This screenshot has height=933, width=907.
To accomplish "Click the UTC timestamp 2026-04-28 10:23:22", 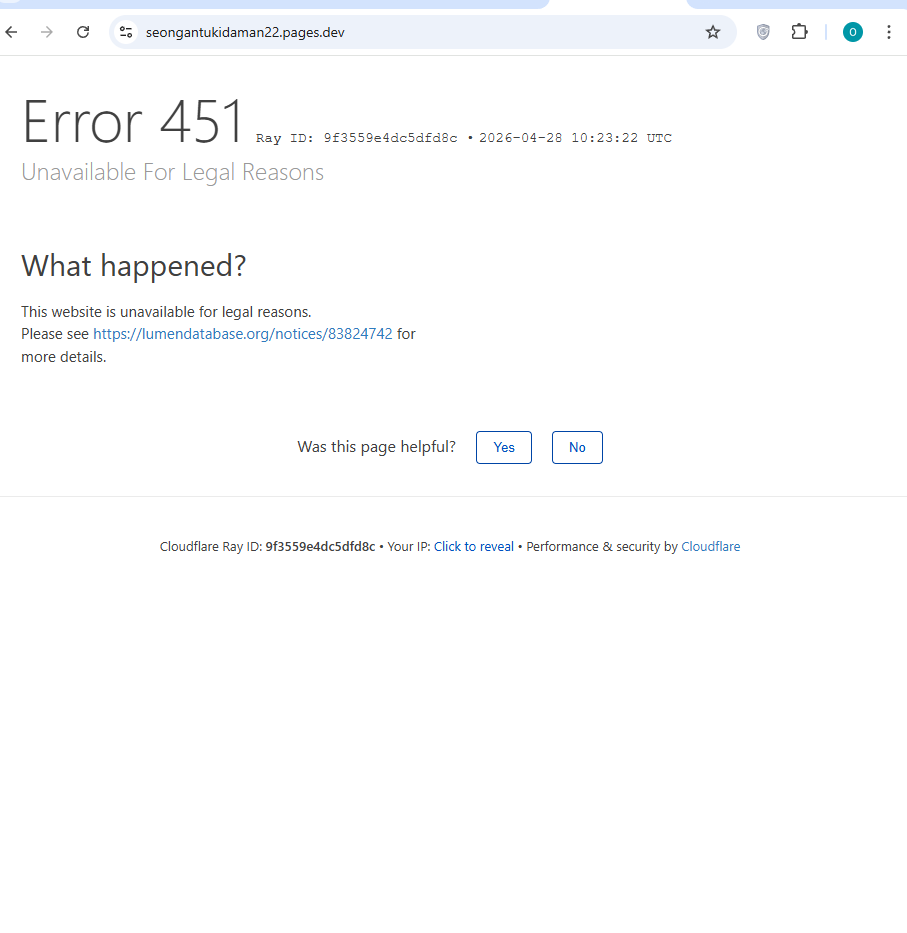I will (x=575, y=138).
